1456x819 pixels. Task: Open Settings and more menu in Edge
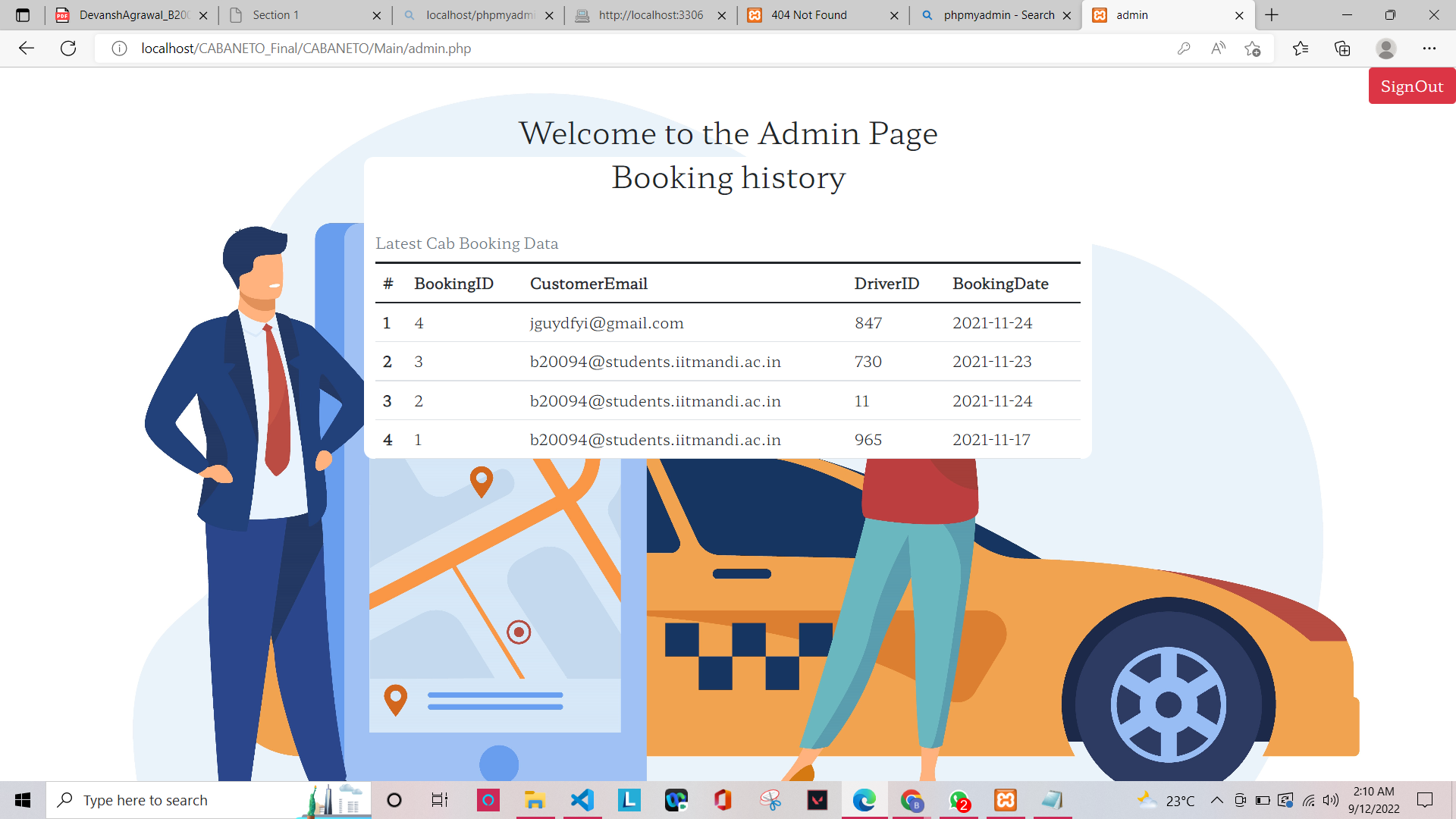click(1430, 48)
